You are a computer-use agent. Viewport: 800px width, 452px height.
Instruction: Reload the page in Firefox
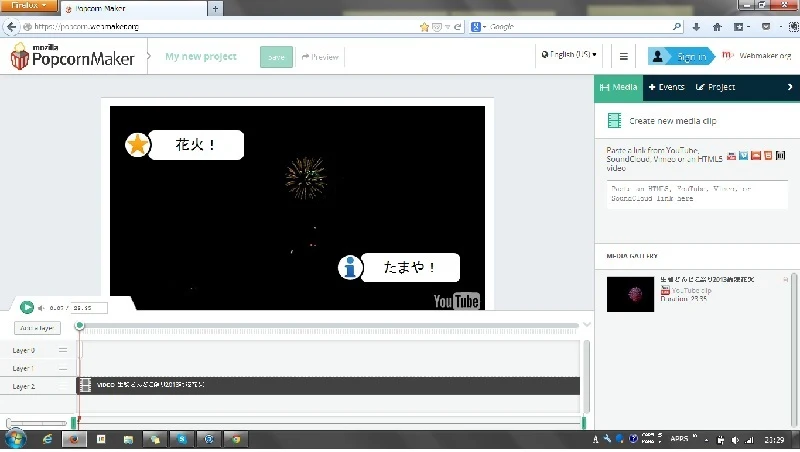458,27
